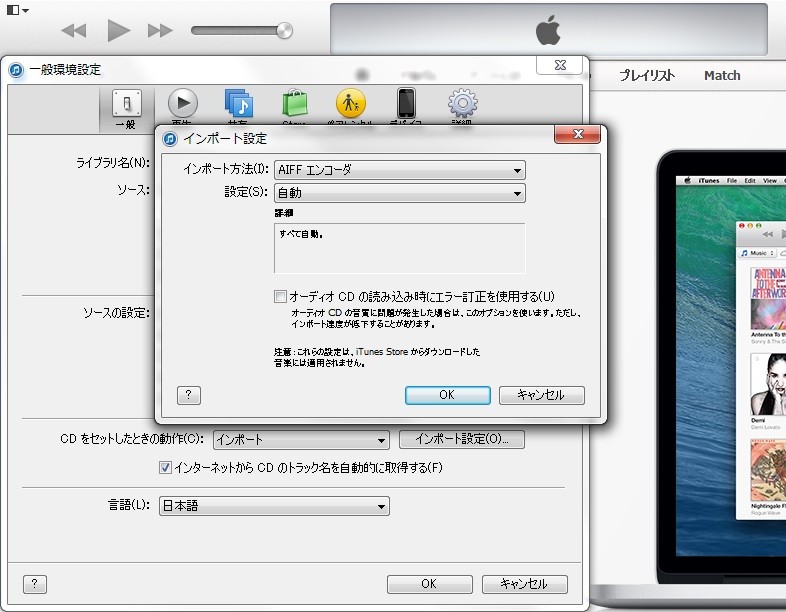Open the sharing preferences tab icon

click(x=239, y=103)
